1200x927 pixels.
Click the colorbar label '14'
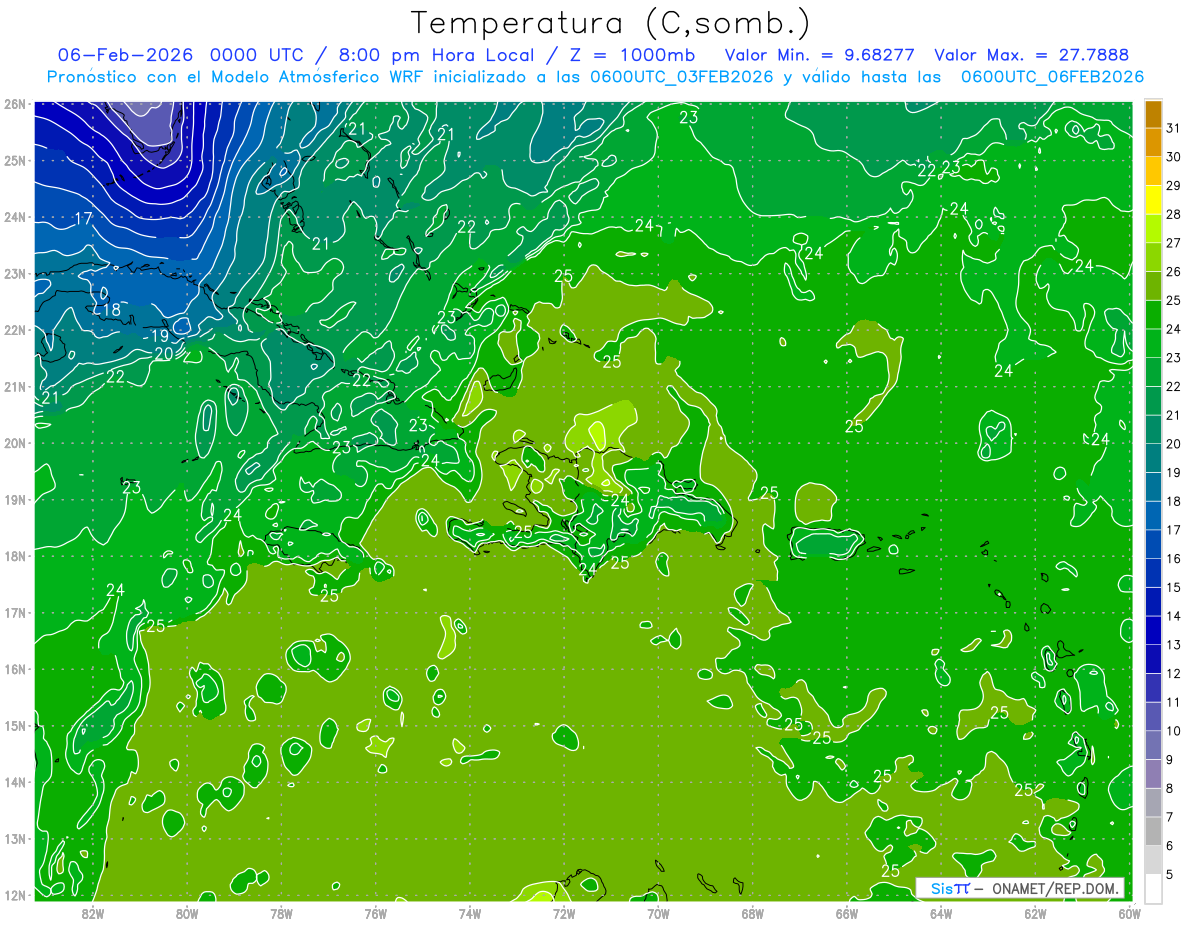[x=1173, y=615]
